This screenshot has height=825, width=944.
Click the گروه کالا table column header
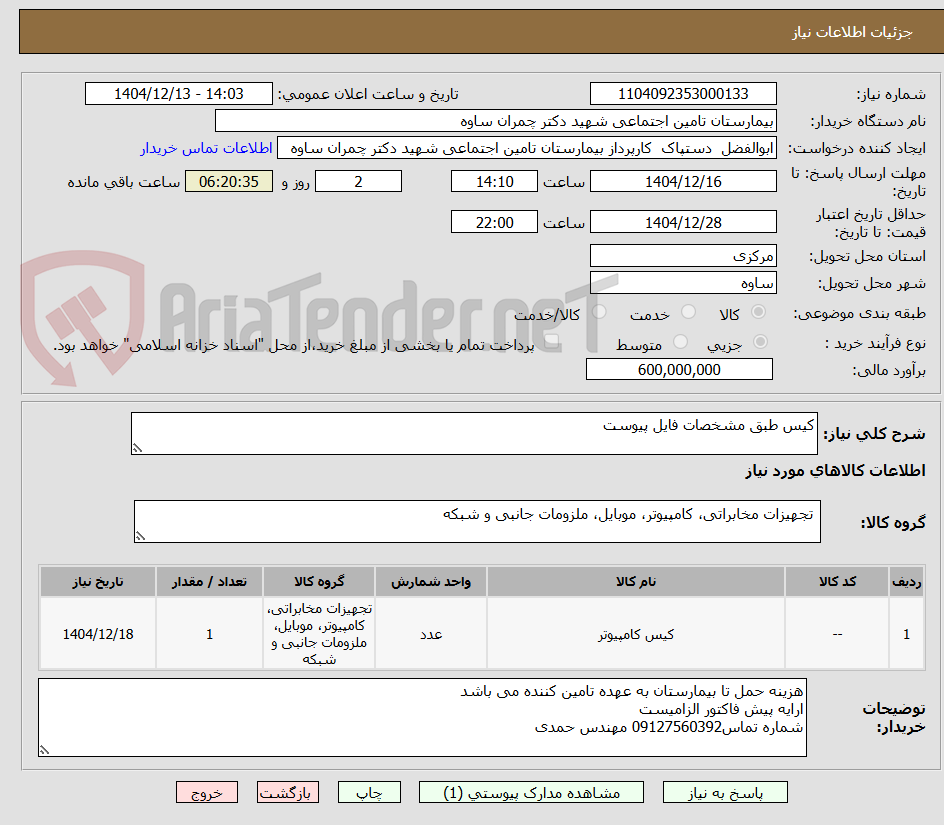[x=319, y=582]
